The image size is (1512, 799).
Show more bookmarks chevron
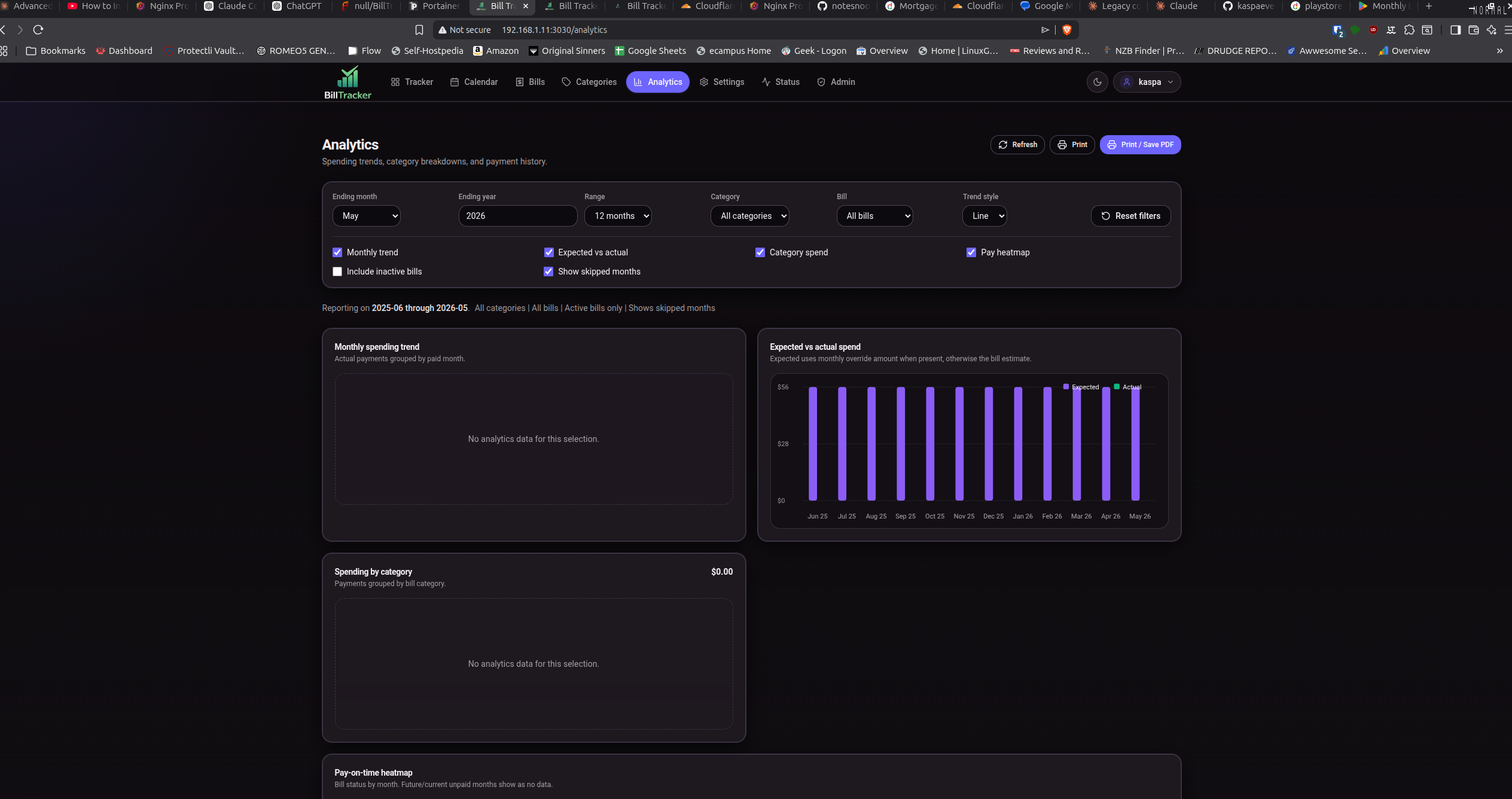tap(1499, 51)
